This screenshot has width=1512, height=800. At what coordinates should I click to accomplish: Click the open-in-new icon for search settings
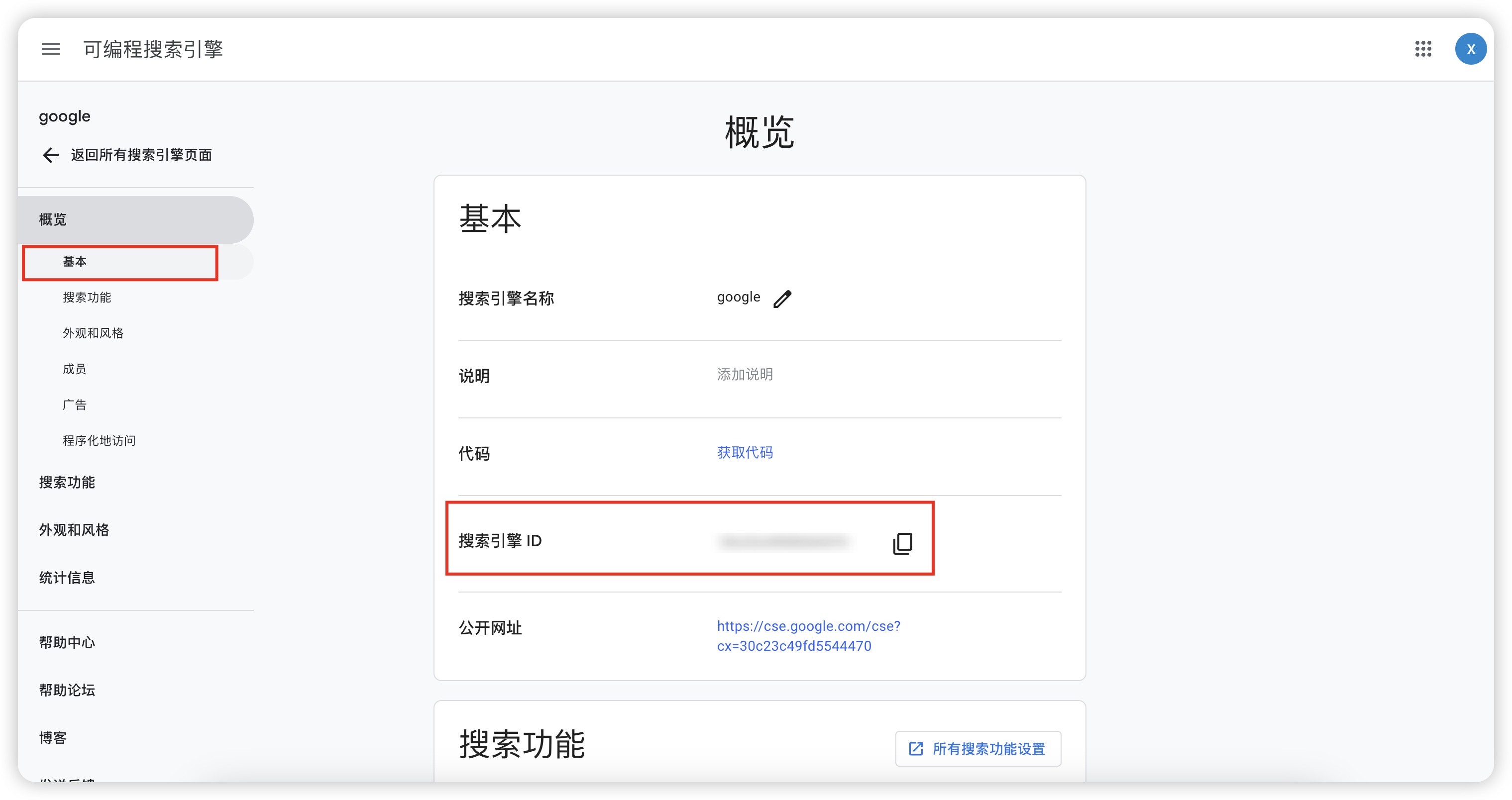(x=916, y=748)
